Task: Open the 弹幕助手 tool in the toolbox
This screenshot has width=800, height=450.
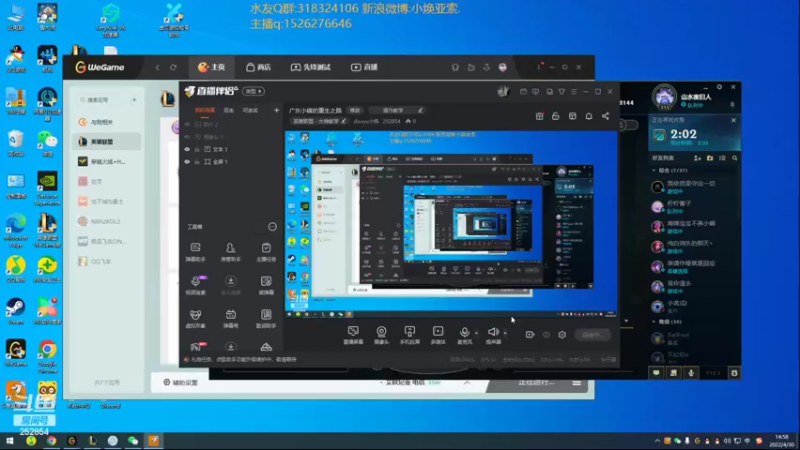Action: 195,252
